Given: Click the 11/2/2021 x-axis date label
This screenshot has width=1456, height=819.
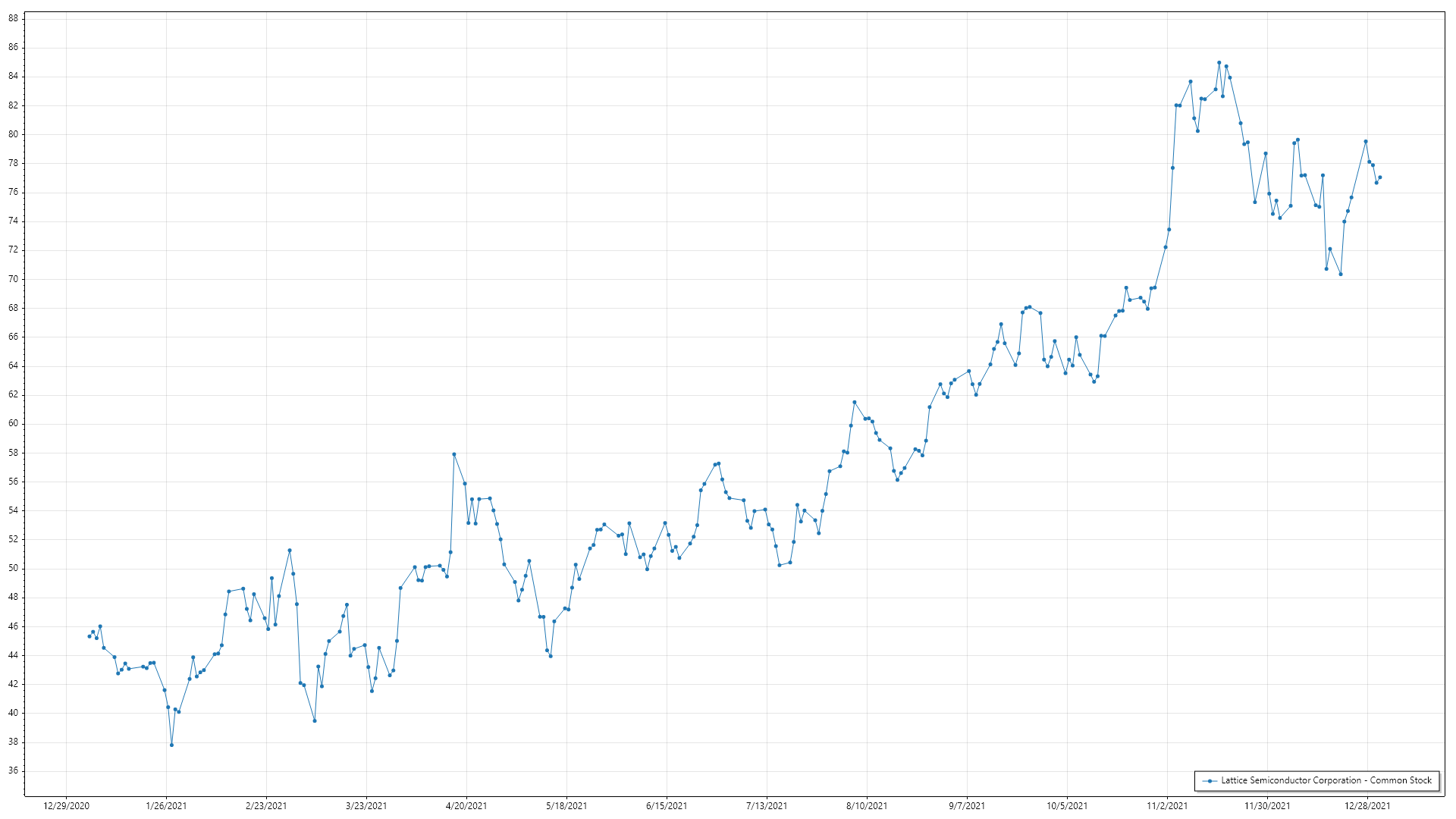Looking at the screenshot, I should pyautogui.click(x=1167, y=806).
